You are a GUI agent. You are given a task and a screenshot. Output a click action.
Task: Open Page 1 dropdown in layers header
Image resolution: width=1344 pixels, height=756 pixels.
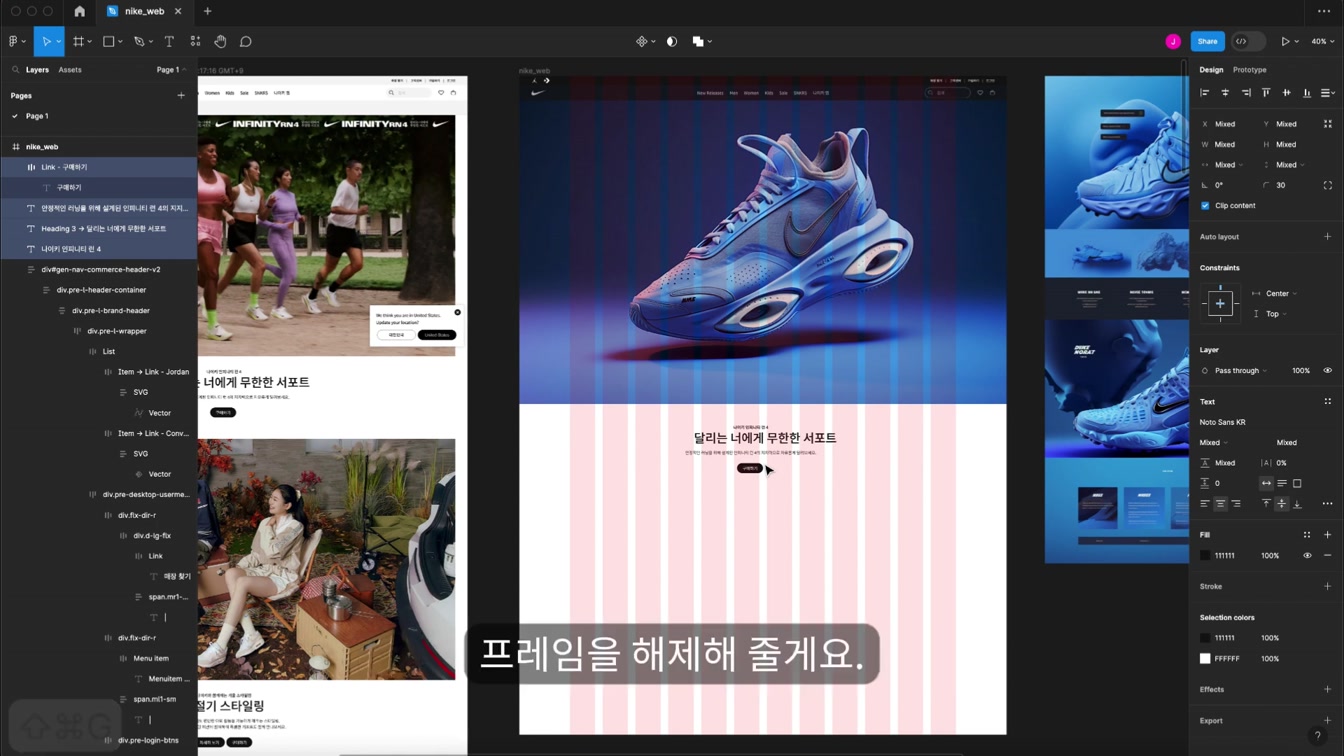coord(172,70)
